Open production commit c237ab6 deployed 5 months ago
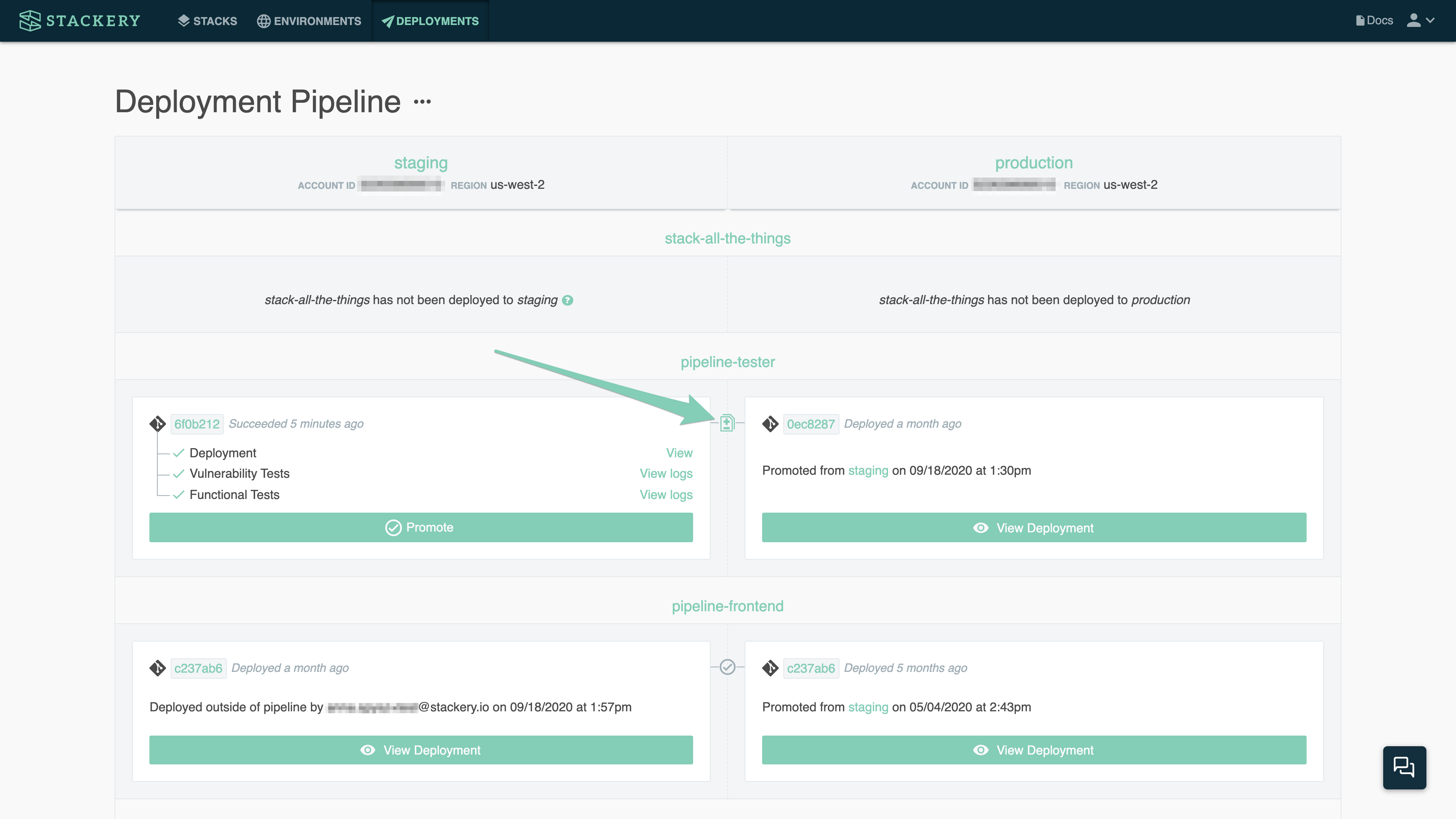Screen dimensions: 1456x819 click(811, 668)
